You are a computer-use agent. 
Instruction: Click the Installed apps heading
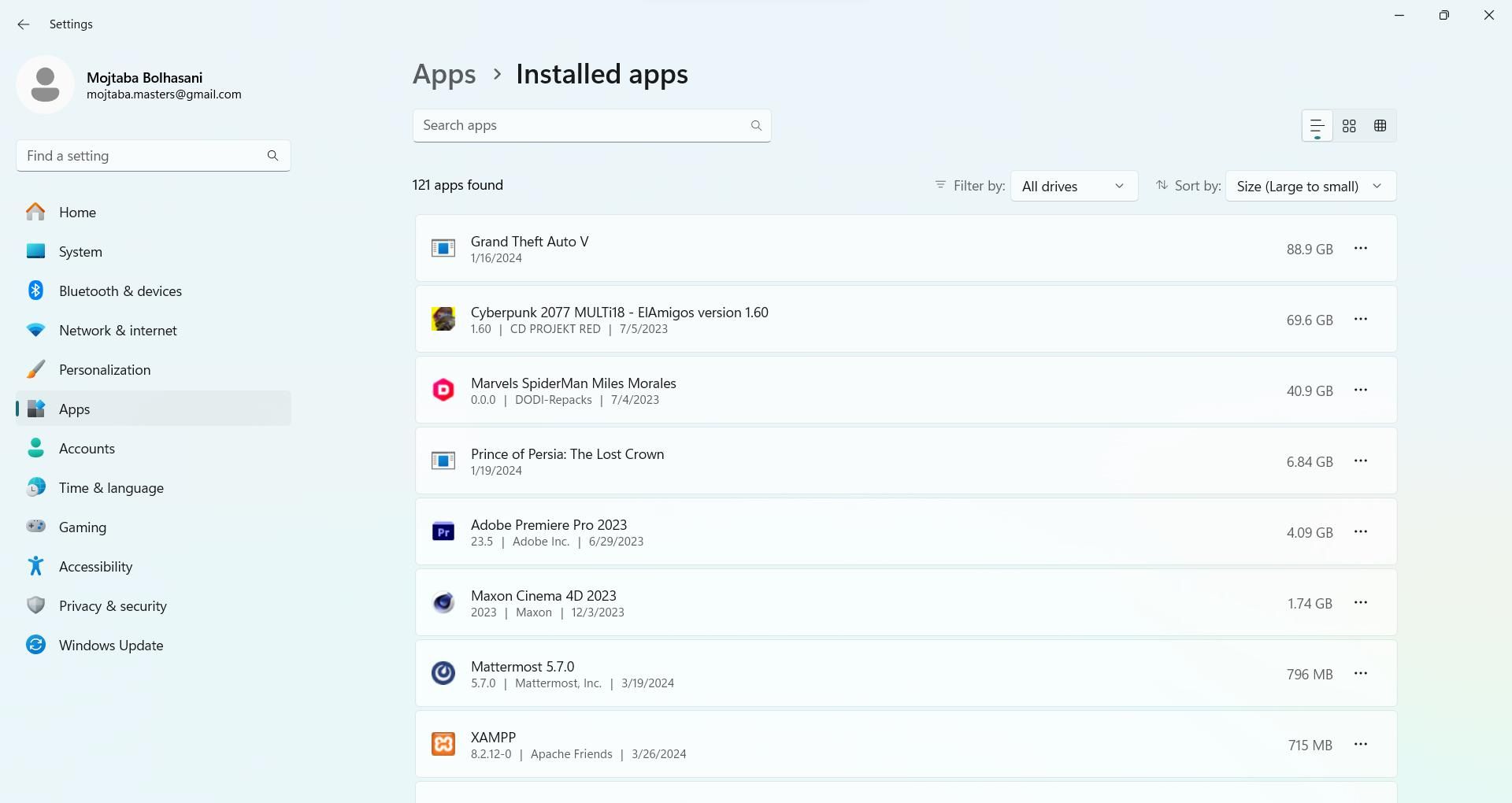(602, 74)
